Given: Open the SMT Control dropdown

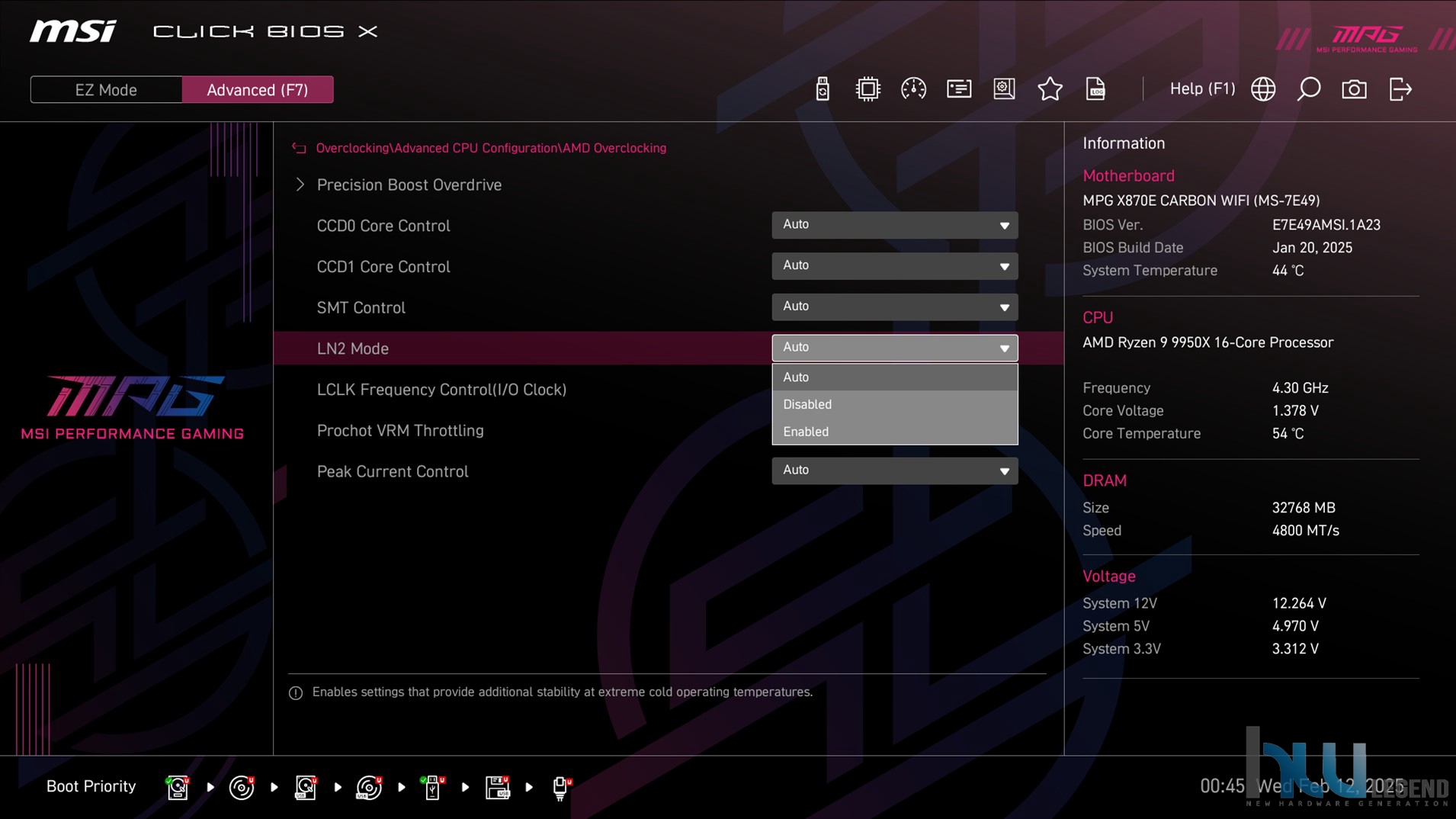Looking at the screenshot, I should tap(894, 307).
